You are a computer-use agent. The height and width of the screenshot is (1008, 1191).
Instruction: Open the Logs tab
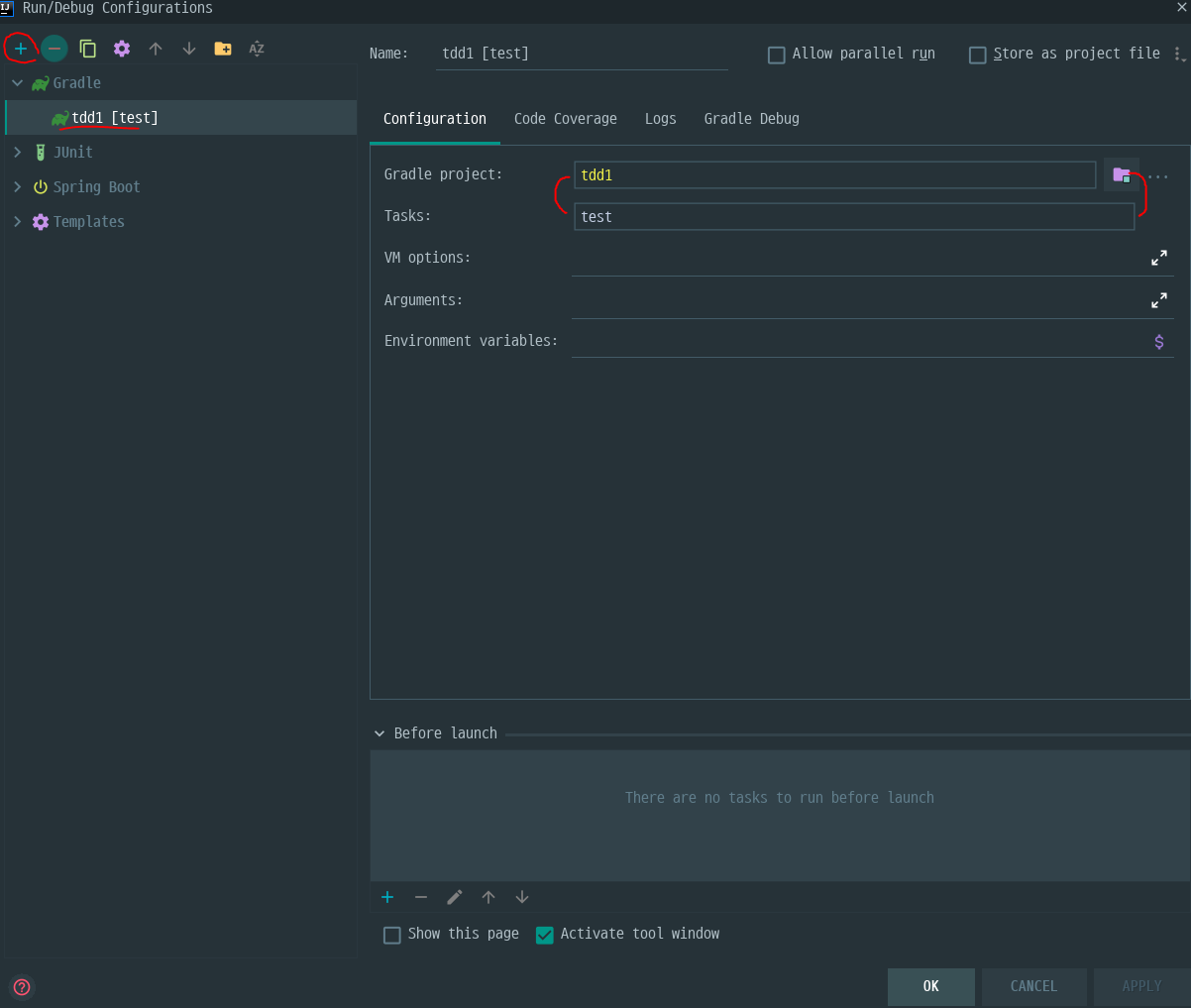click(661, 119)
